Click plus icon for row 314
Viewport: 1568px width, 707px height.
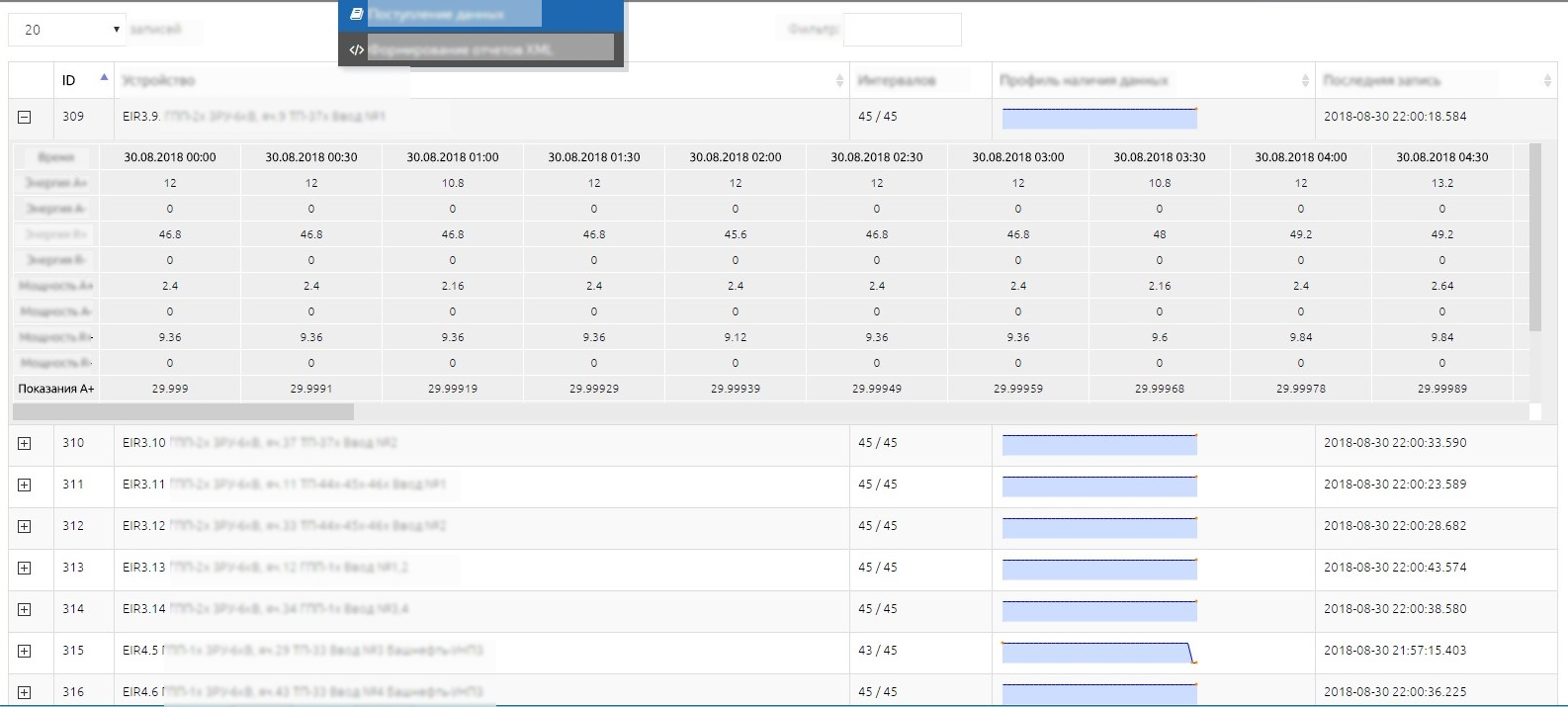click(x=25, y=609)
